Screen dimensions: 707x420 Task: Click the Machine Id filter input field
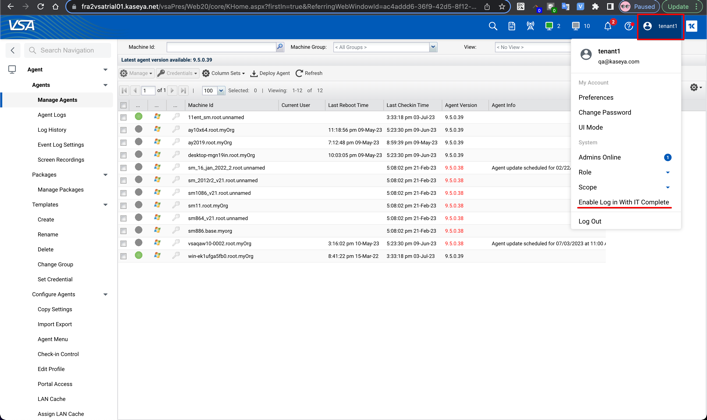pos(220,47)
